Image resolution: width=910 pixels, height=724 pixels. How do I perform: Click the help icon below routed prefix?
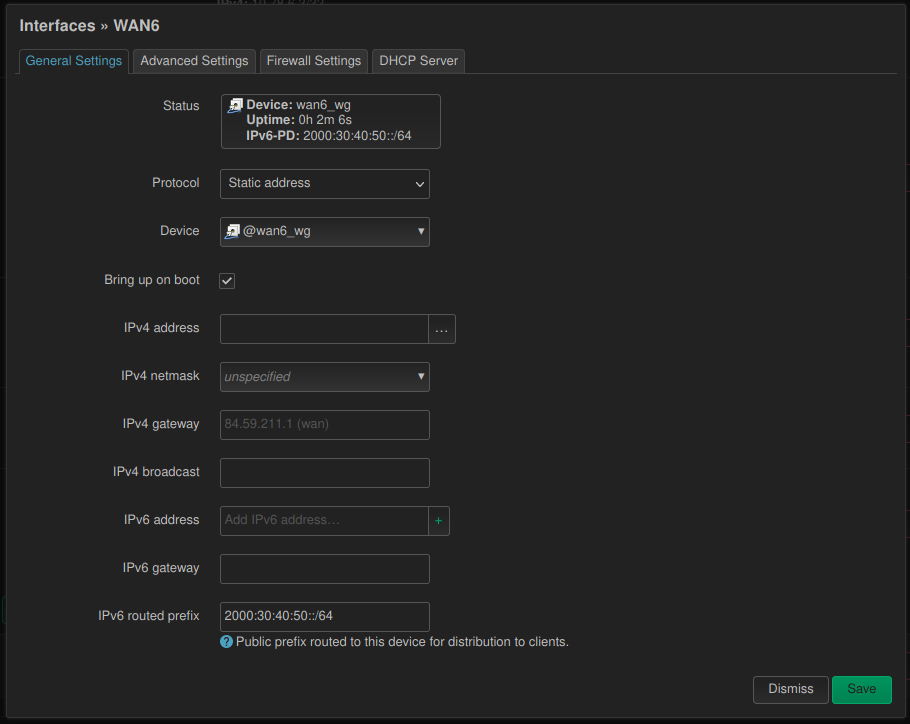226,642
